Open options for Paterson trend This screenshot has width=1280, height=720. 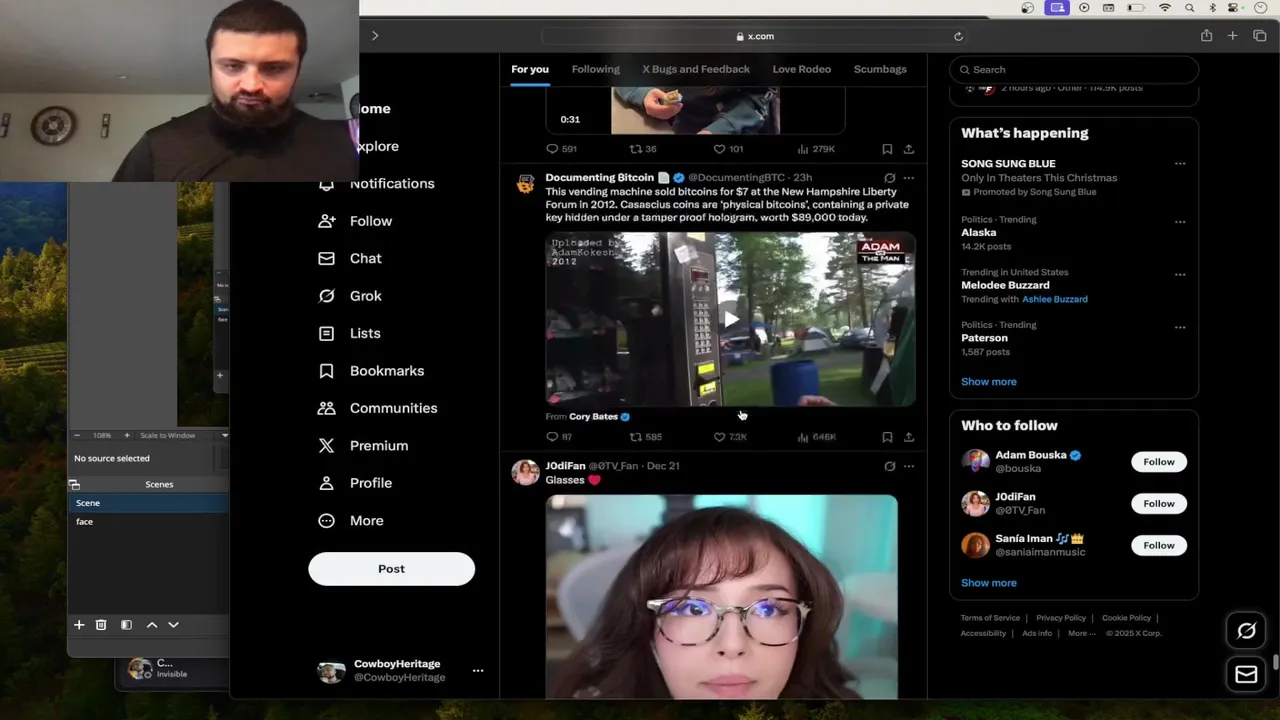point(1180,327)
